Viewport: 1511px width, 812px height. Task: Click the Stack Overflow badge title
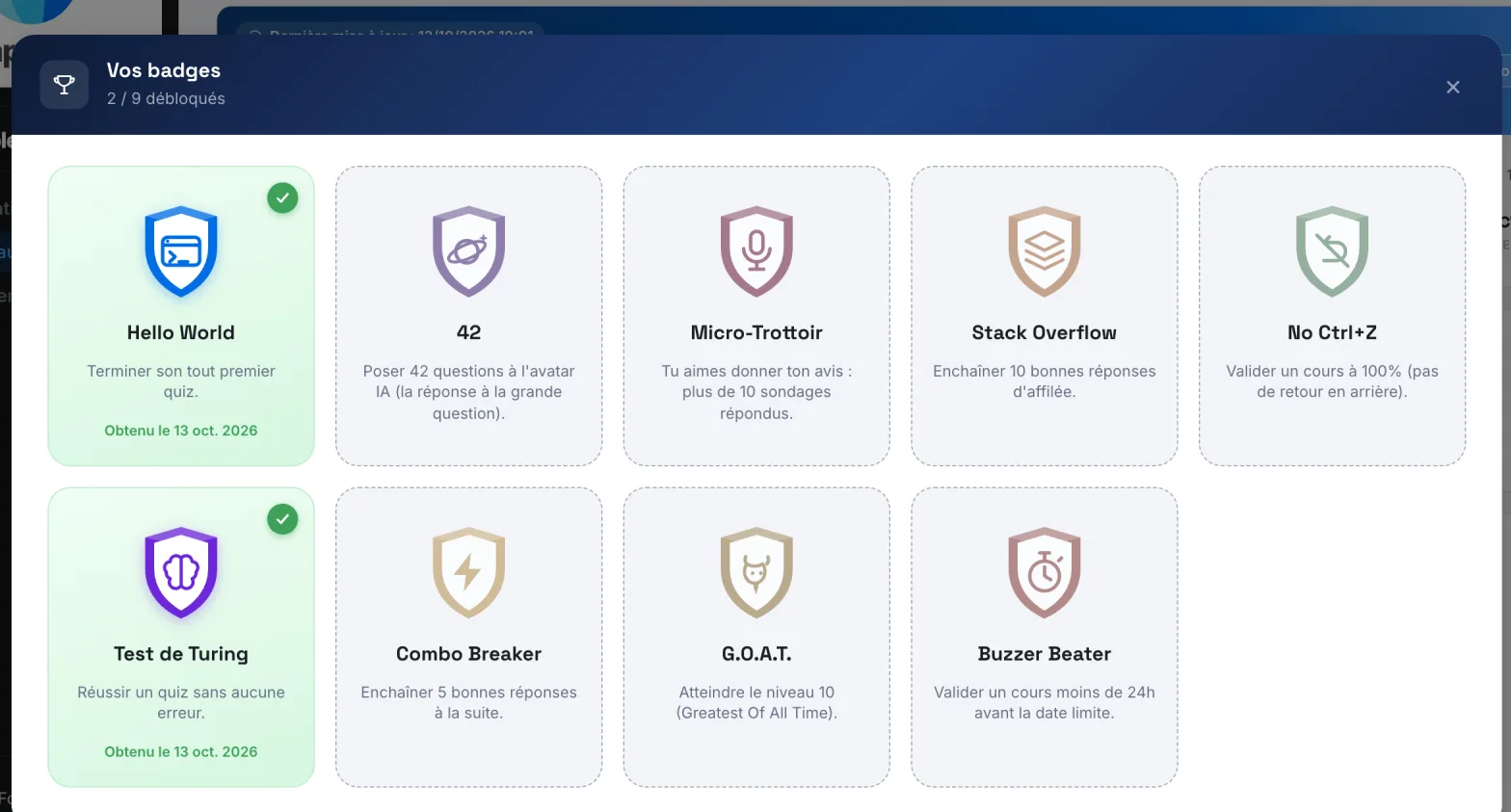click(x=1045, y=332)
